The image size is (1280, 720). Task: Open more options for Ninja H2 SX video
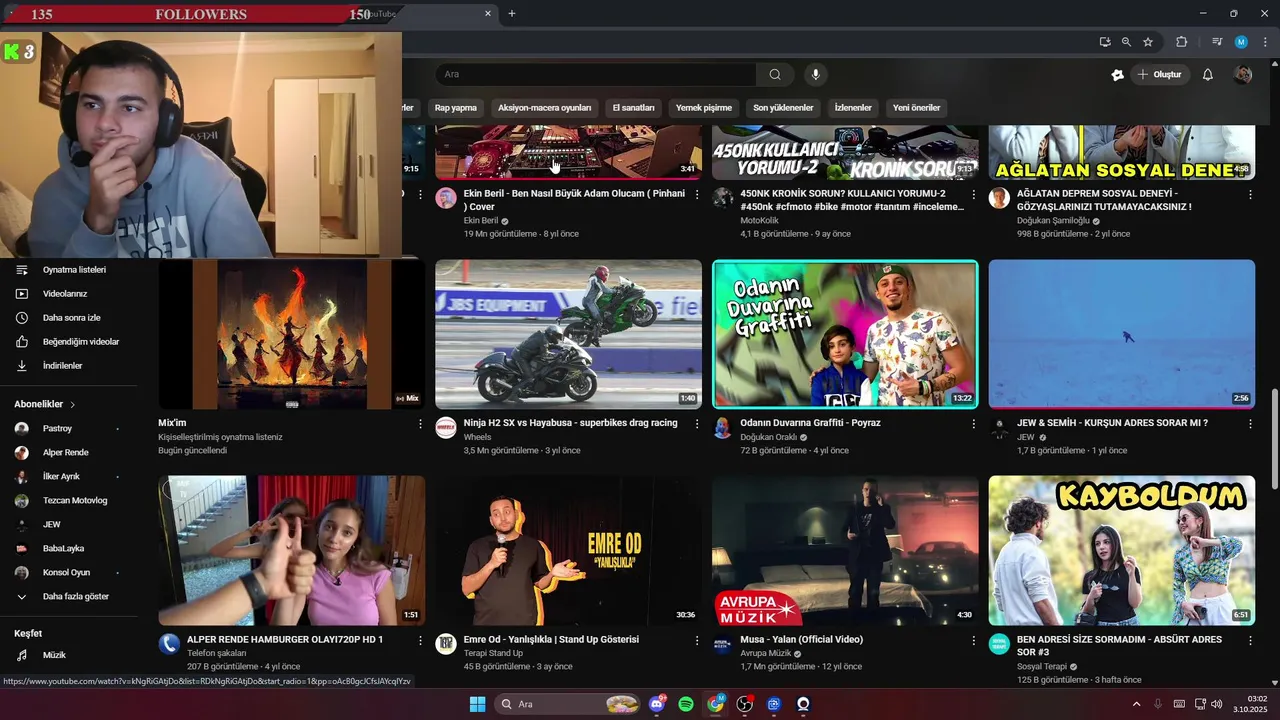697,424
